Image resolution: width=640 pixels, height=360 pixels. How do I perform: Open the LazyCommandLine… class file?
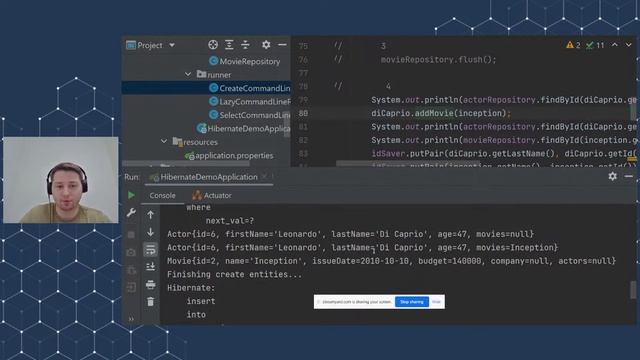point(255,102)
